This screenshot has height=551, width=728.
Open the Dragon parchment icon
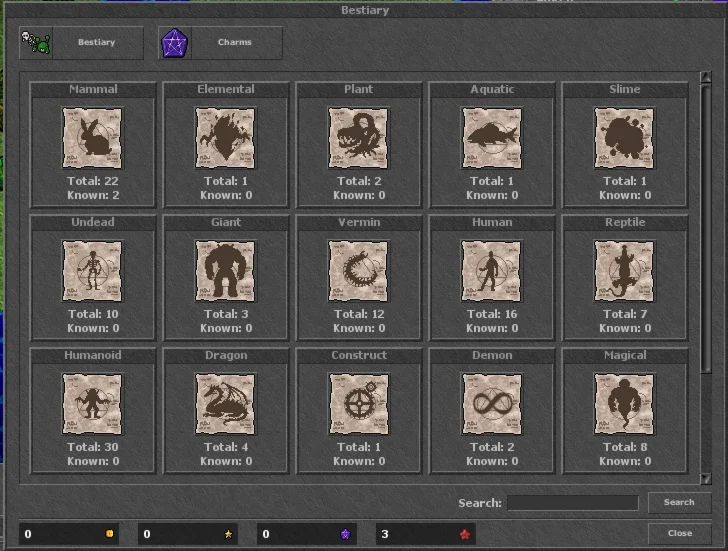tap(225, 404)
